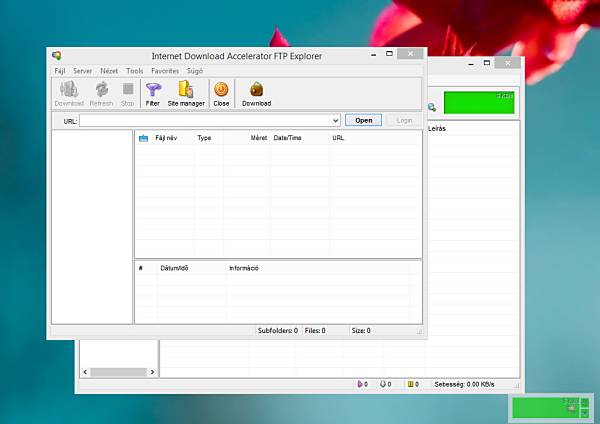Click the parent folder icon in file list header
Image resolution: width=600 pixels, height=424 pixels.
[143, 138]
